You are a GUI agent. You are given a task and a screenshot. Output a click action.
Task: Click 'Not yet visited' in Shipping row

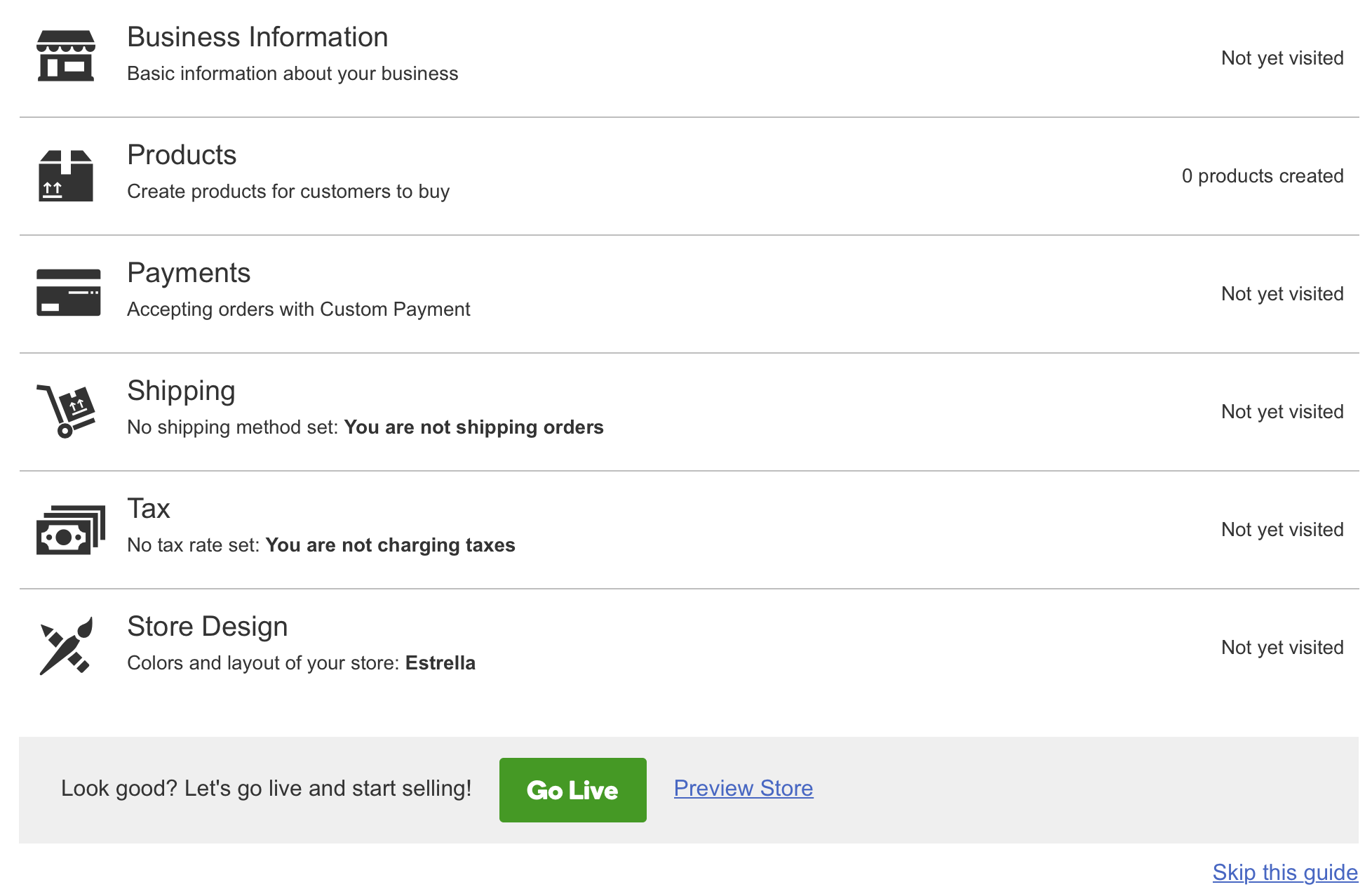pyautogui.click(x=1282, y=412)
